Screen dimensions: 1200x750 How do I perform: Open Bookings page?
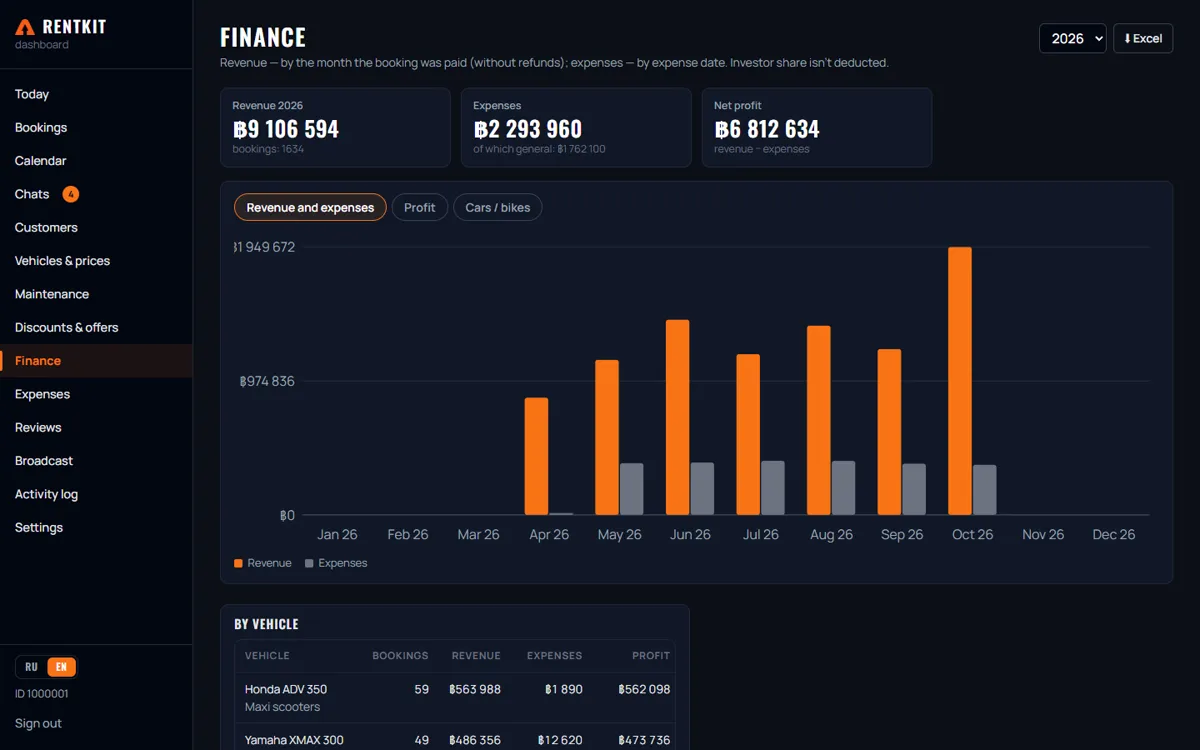(x=96, y=127)
